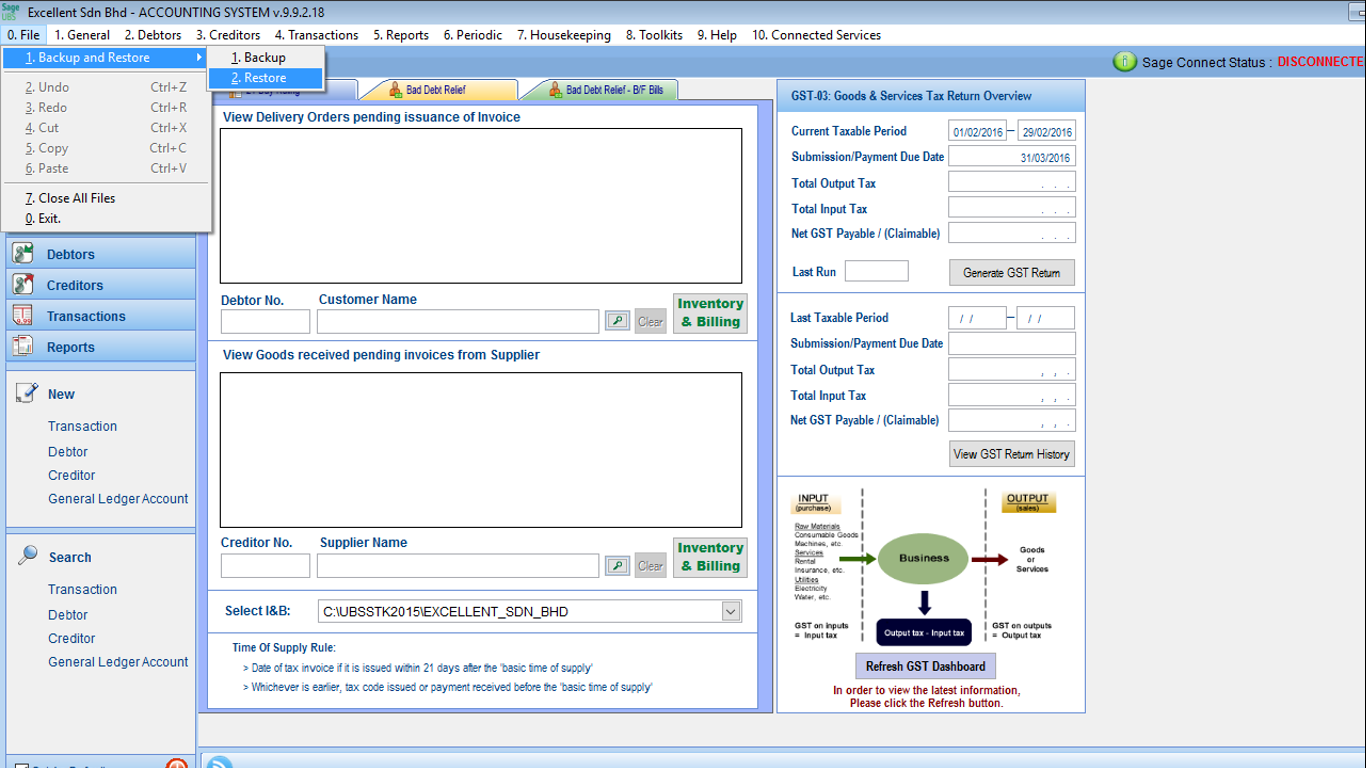The width and height of the screenshot is (1366, 768).
Task: Click the Transactions sidebar button label
Action: [x=86, y=316]
